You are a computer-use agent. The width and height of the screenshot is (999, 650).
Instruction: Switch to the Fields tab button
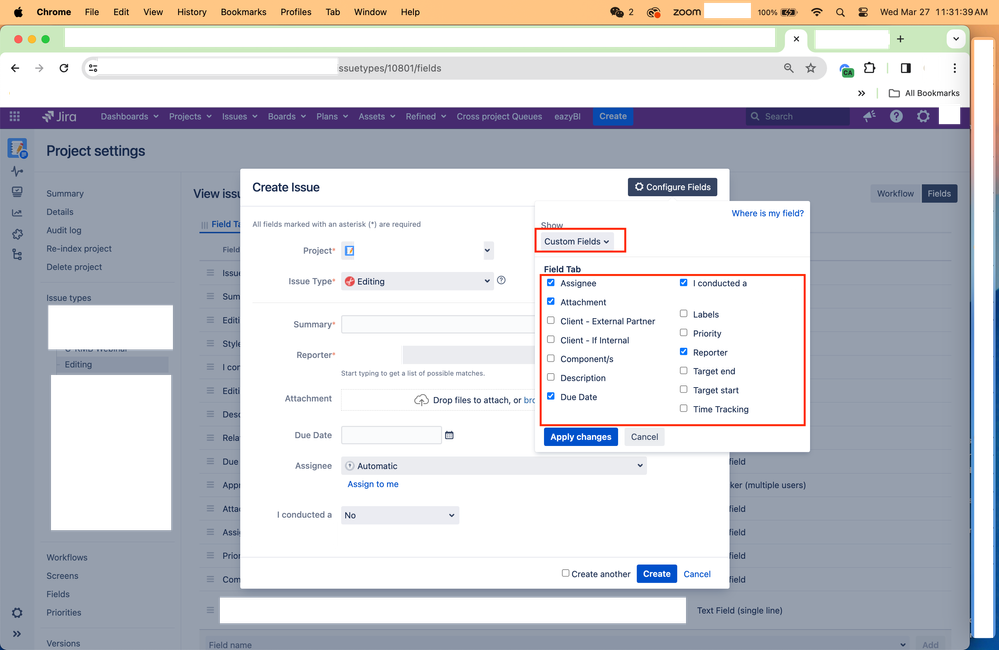939,194
